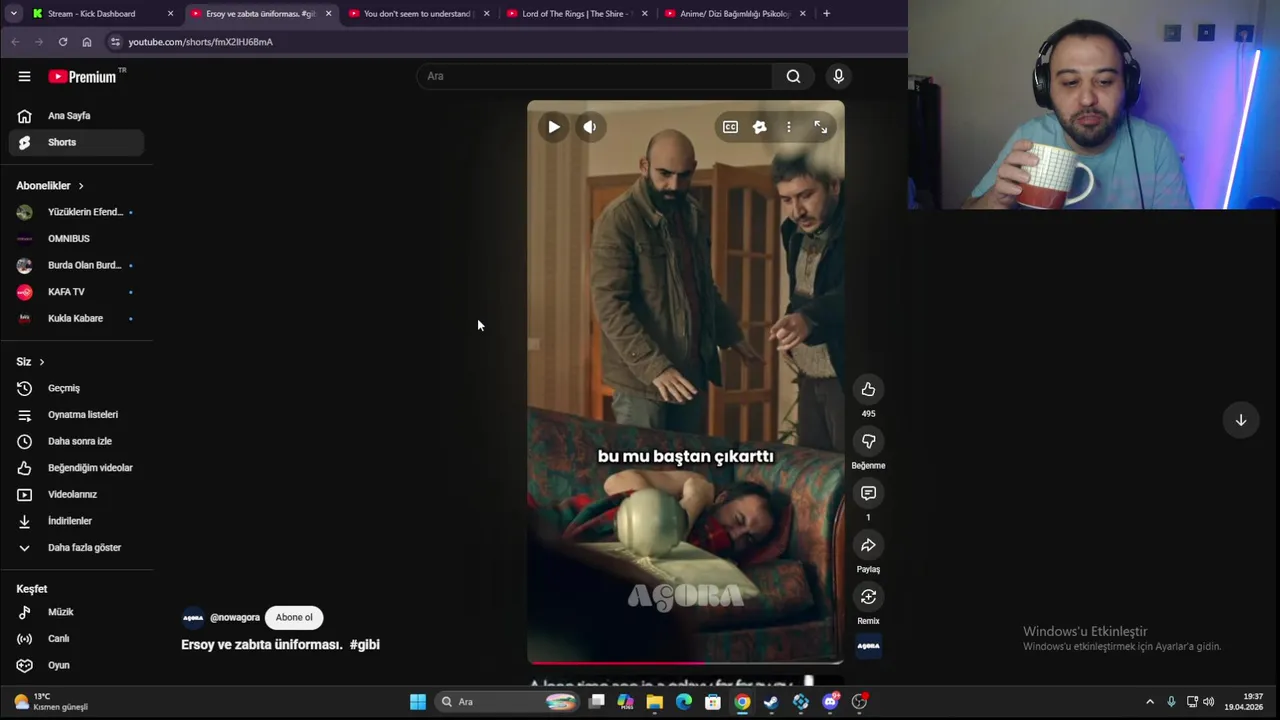This screenshot has height=720, width=1280.
Task: Open the three-dot more options menu
Action: [788, 127]
